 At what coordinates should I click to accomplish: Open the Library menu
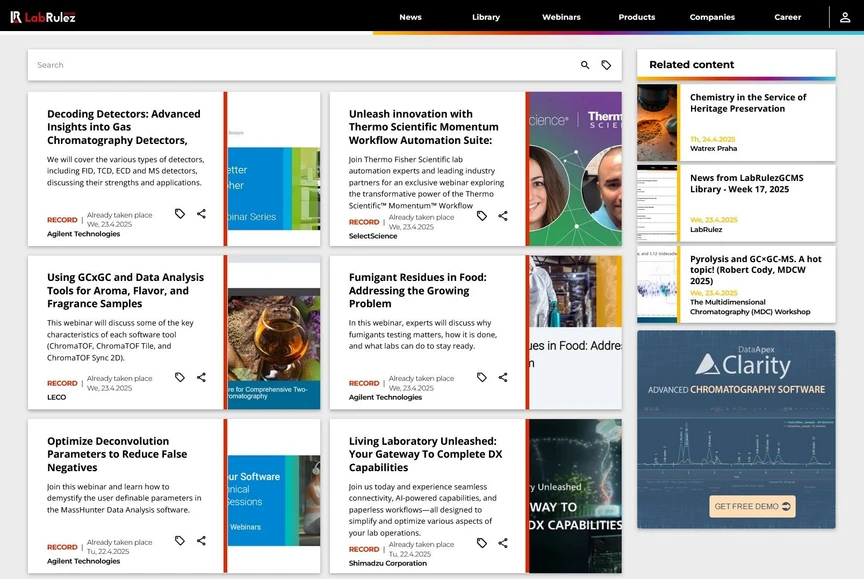pos(486,17)
